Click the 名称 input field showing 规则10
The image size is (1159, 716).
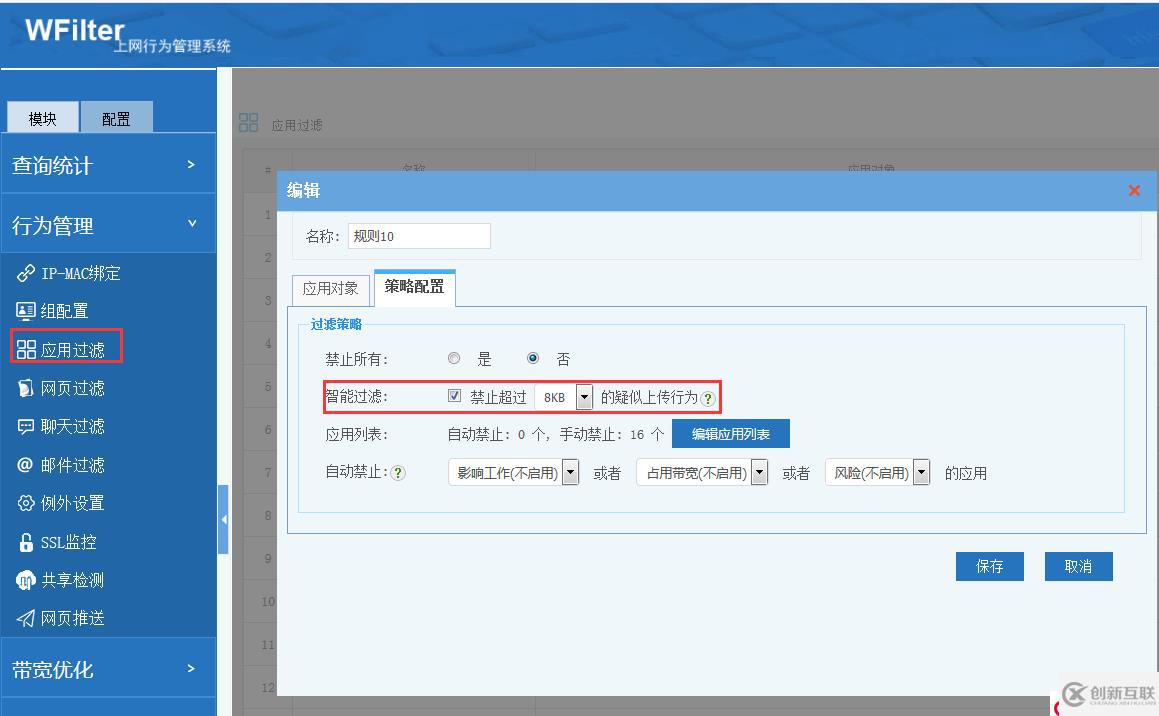pos(420,235)
